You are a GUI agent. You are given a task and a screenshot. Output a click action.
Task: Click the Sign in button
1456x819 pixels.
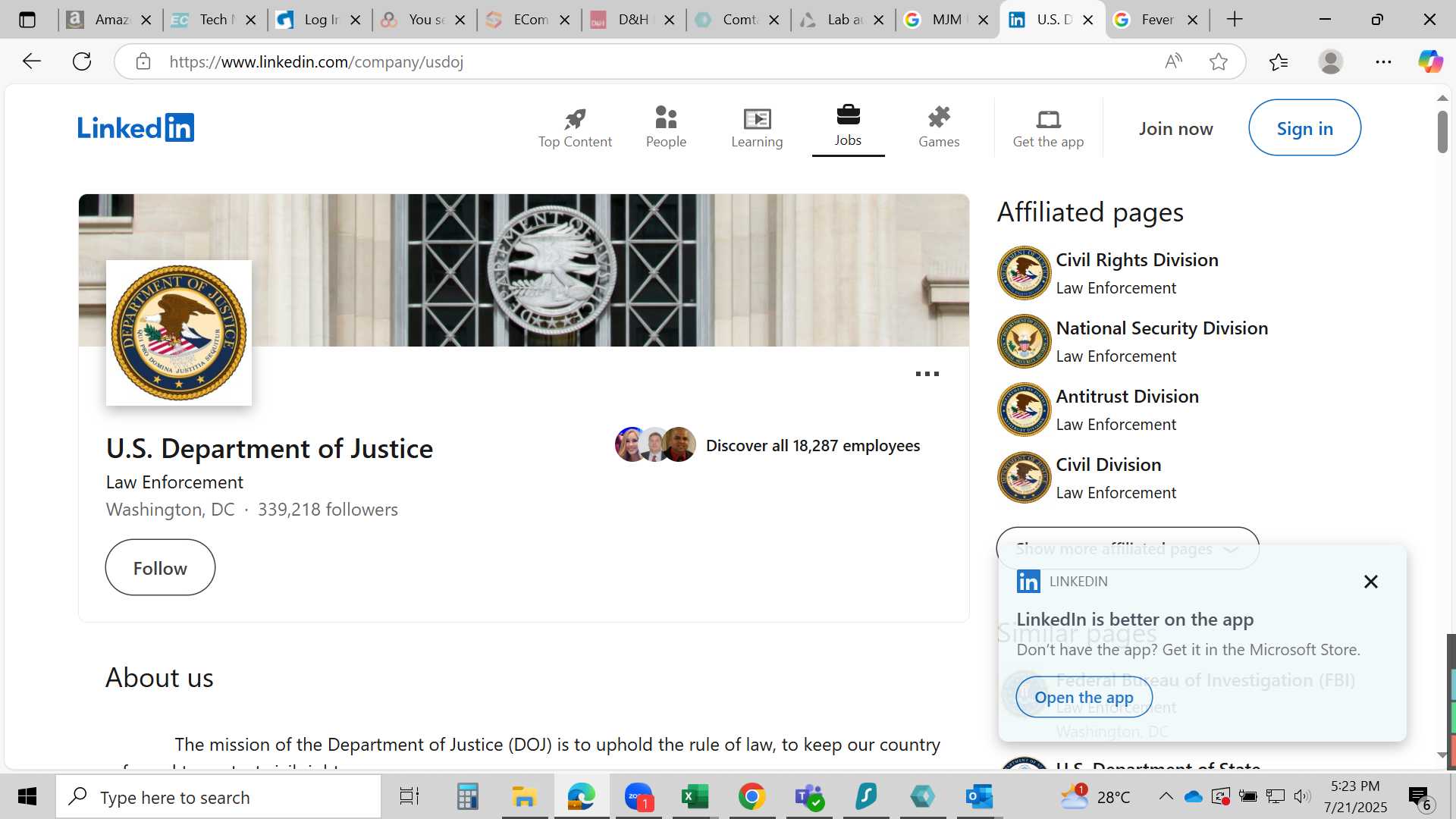pos(1304,128)
